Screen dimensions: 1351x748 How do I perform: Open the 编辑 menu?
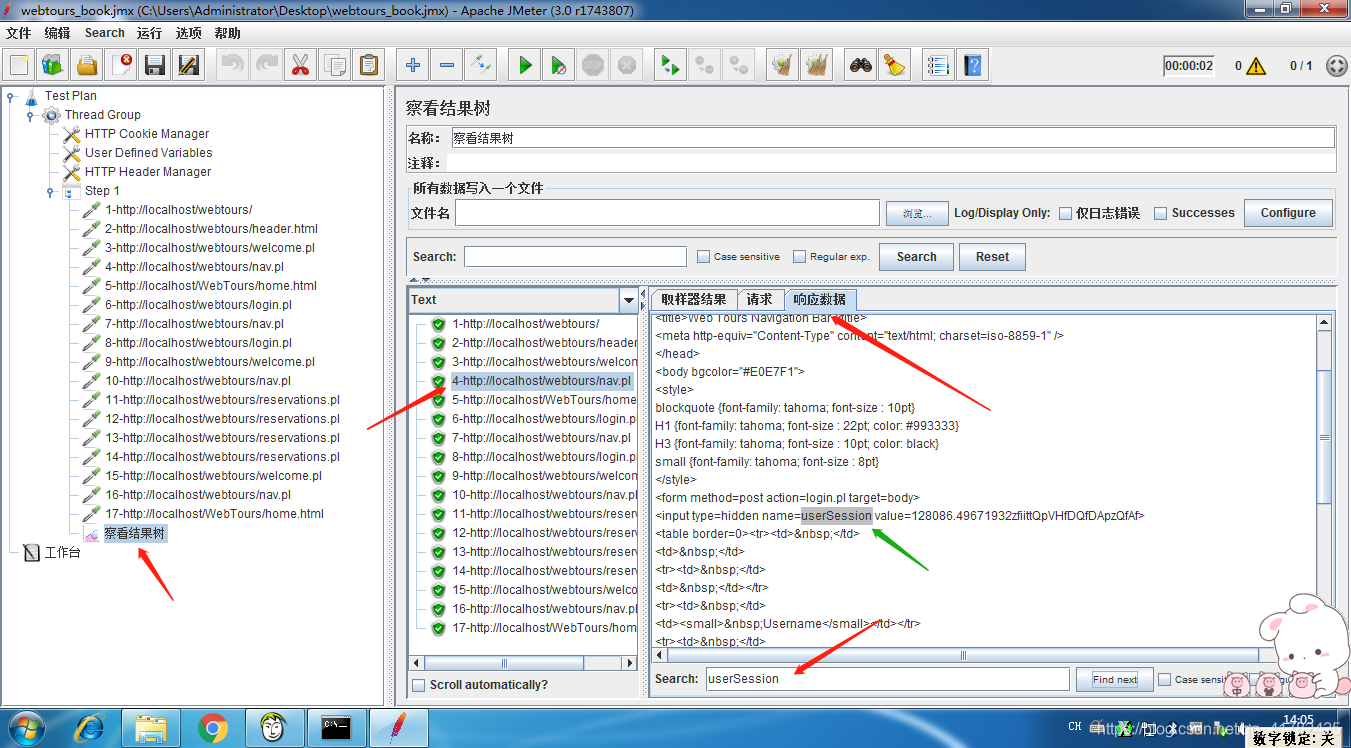pos(57,33)
